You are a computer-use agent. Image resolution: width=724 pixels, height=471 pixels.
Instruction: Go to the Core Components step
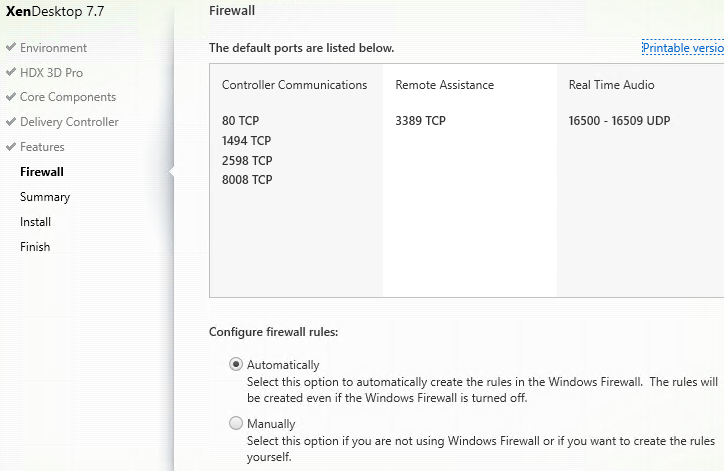point(68,97)
